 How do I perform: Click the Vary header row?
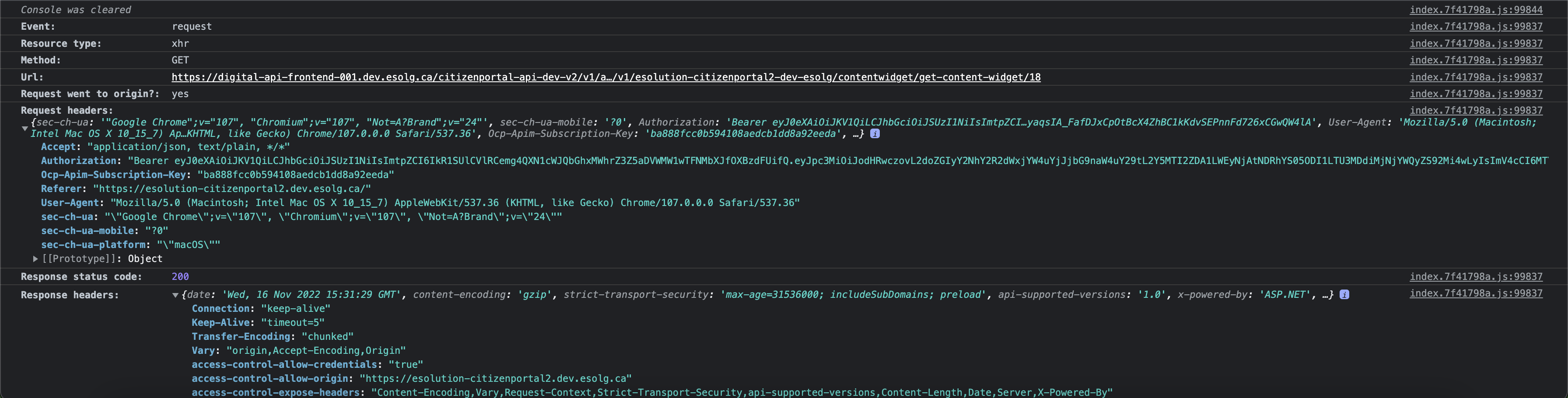tap(299, 351)
